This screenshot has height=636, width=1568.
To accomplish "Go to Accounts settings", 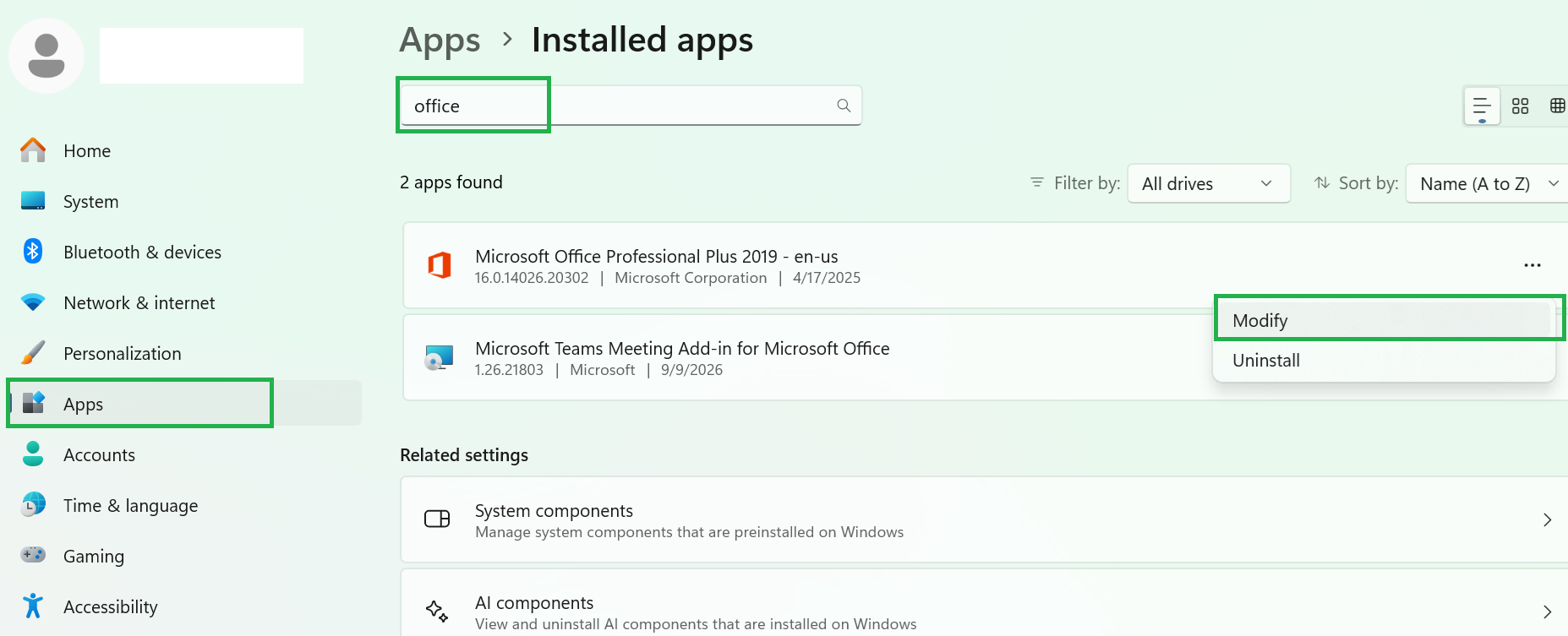I will click(184, 454).
